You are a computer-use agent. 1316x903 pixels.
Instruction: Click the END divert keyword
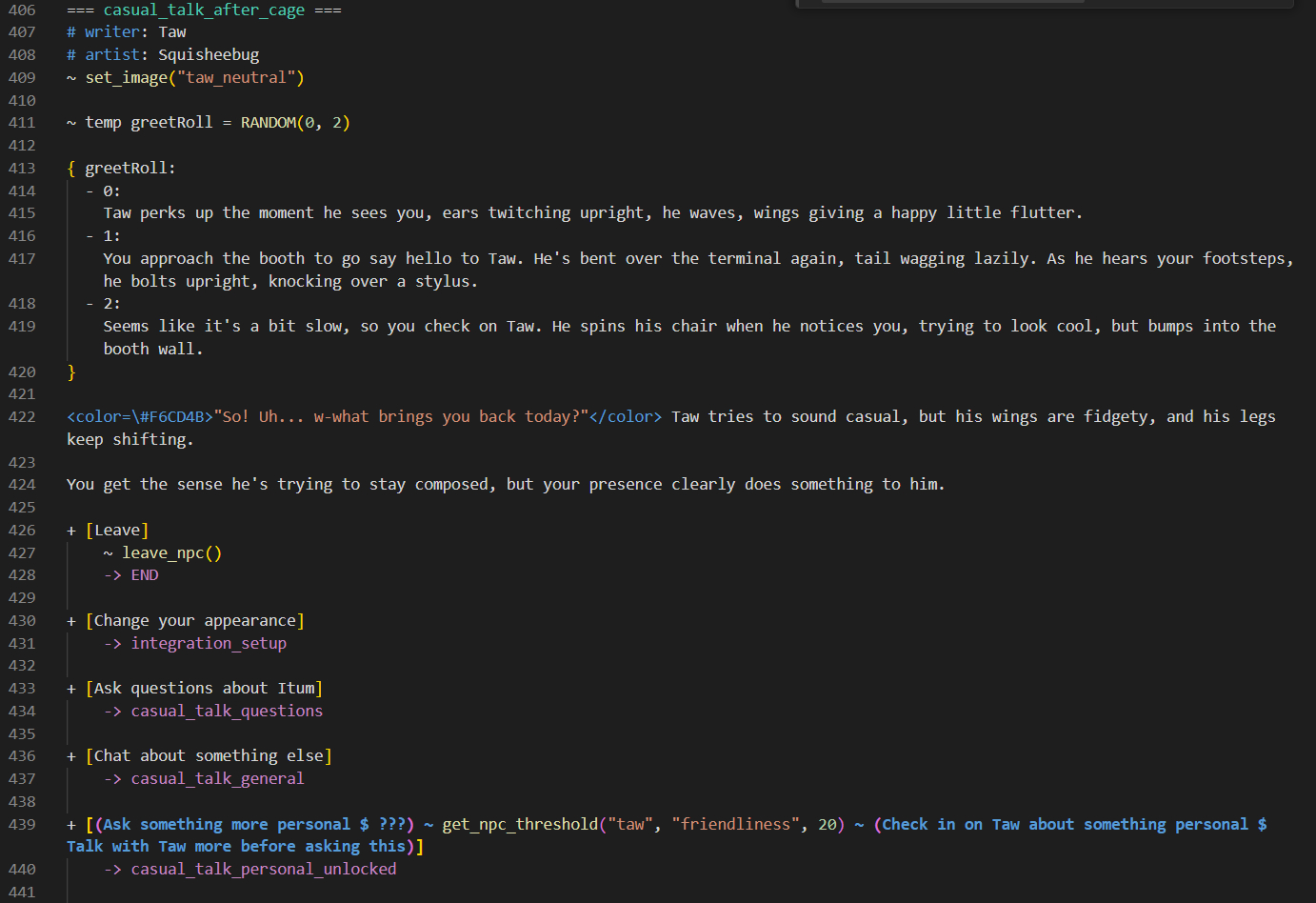coord(145,575)
